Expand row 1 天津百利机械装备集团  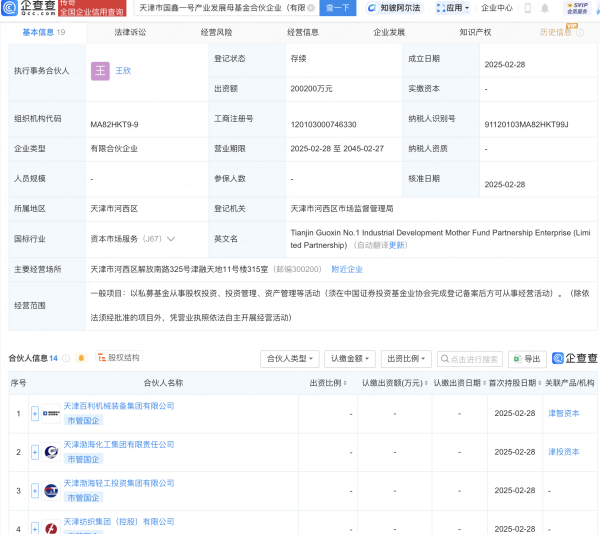click(35, 414)
